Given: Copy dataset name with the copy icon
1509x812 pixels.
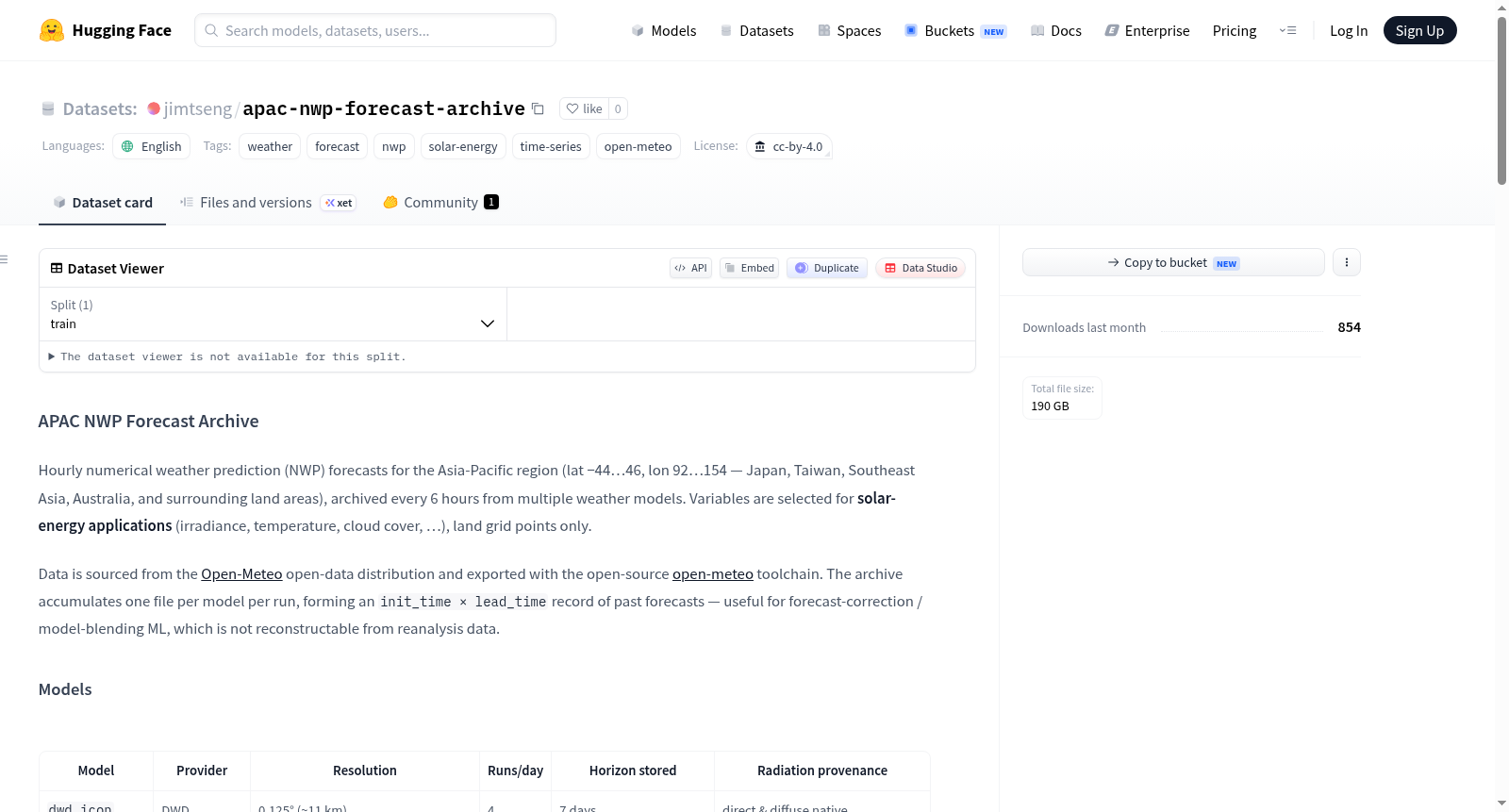Looking at the screenshot, I should (538, 108).
